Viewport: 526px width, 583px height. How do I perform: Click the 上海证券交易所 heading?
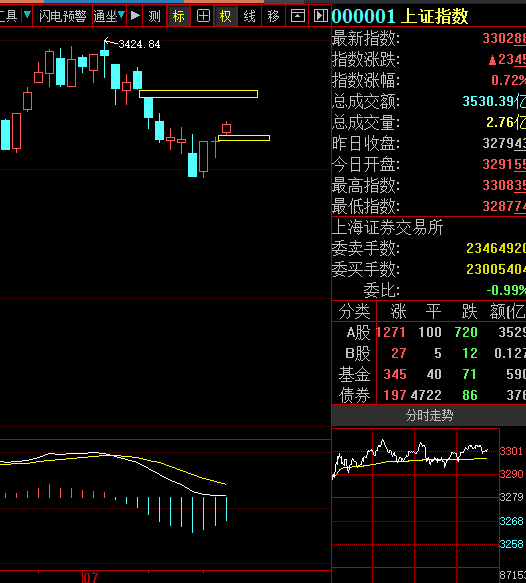tap(387, 227)
